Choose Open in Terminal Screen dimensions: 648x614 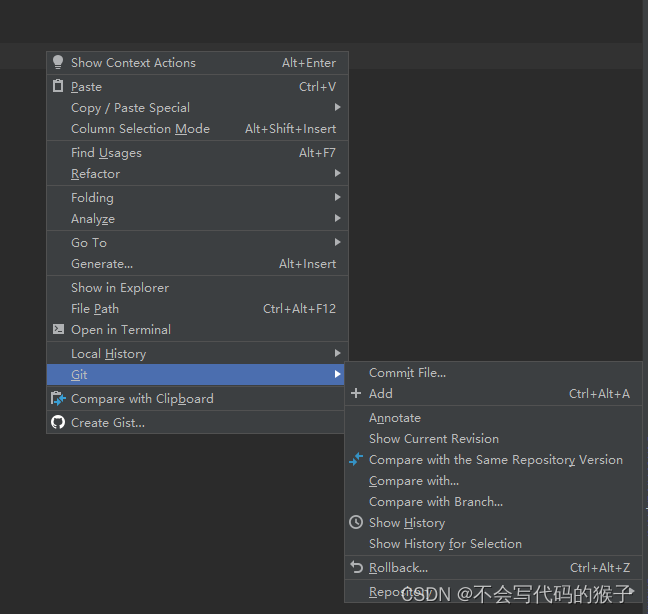tap(197, 330)
